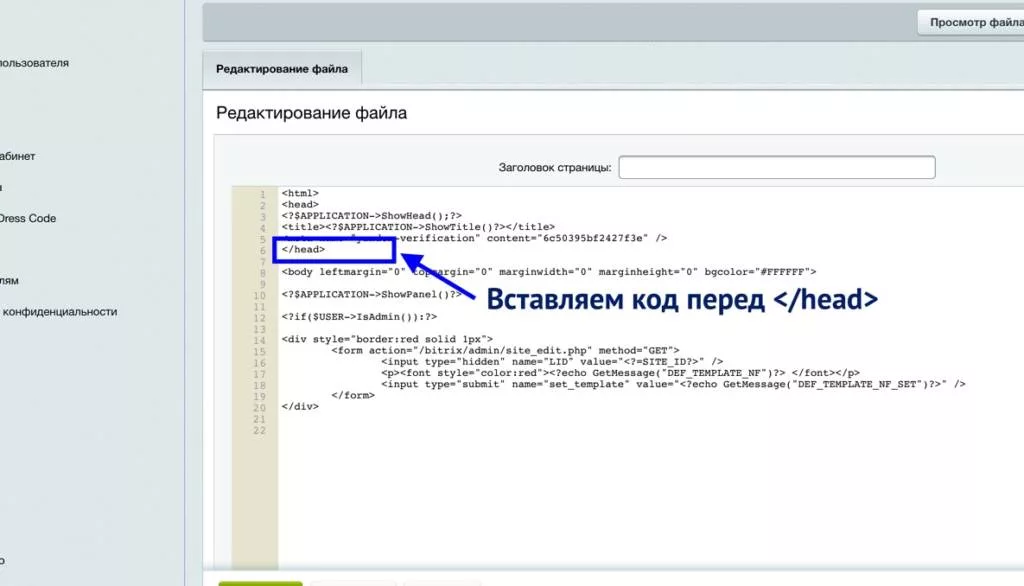Click the submit set_template input line
This screenshot has height=586, width=1024.
pyautogui.click(x=673, y=384)
